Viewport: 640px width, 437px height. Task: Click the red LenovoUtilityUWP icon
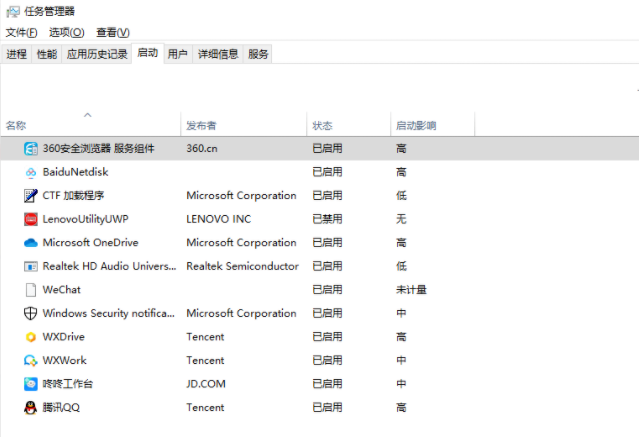[31, 219]
